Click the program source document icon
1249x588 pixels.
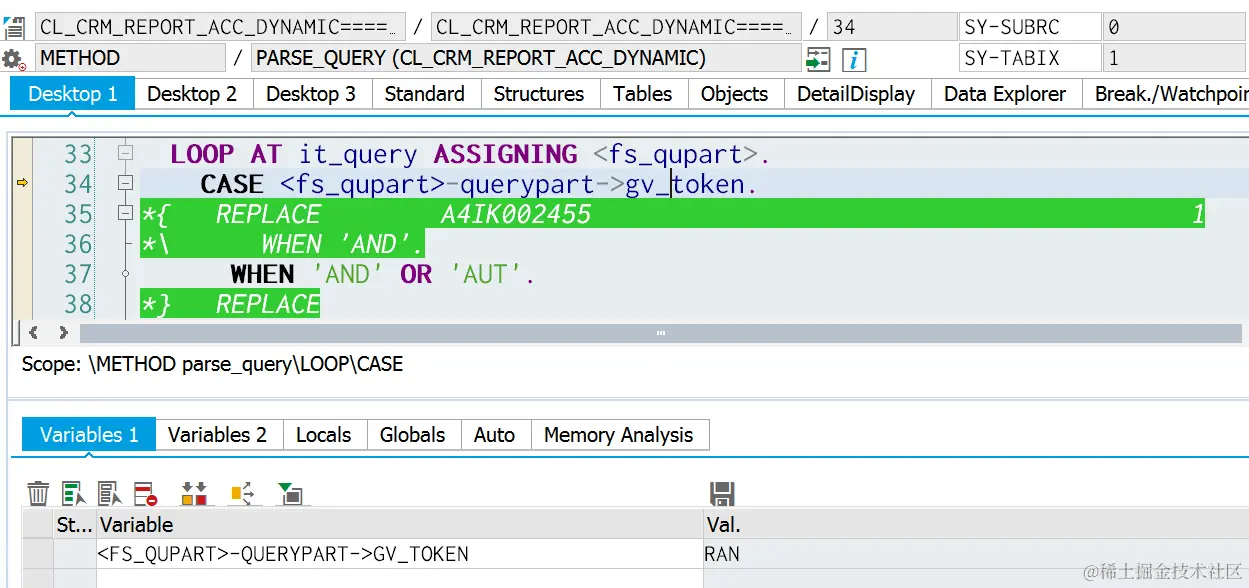click(14, 27)
